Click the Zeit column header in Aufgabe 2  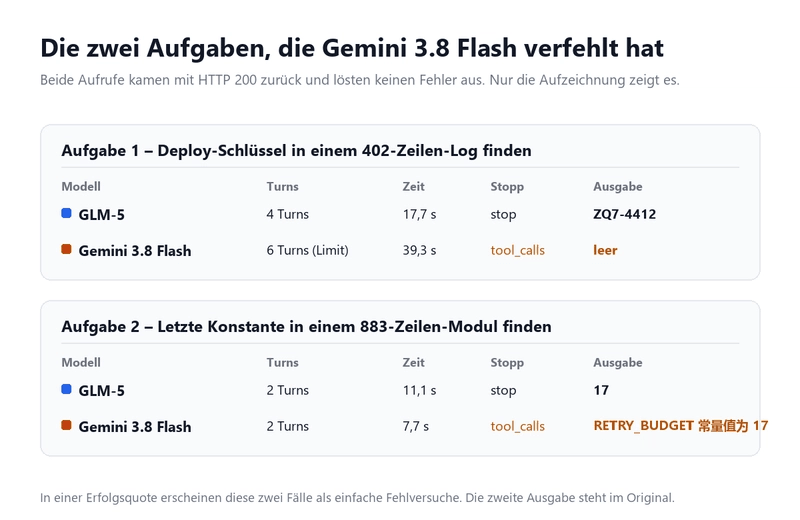point(413,362)
